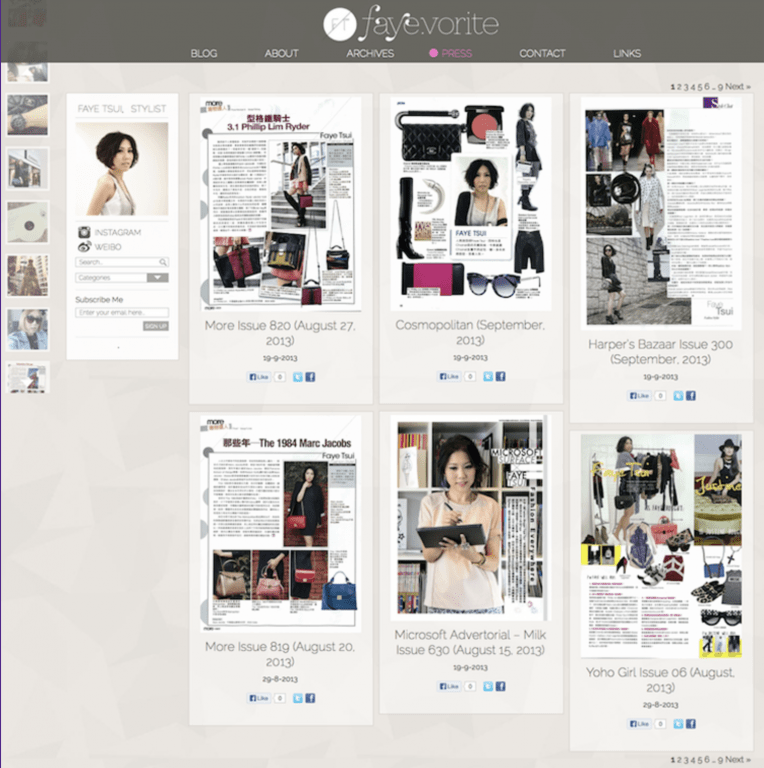The width and height of the screenshot is (764, 768).
Task: Share Harper's Bazaar post on Facebook
Action: coord(691,396)
